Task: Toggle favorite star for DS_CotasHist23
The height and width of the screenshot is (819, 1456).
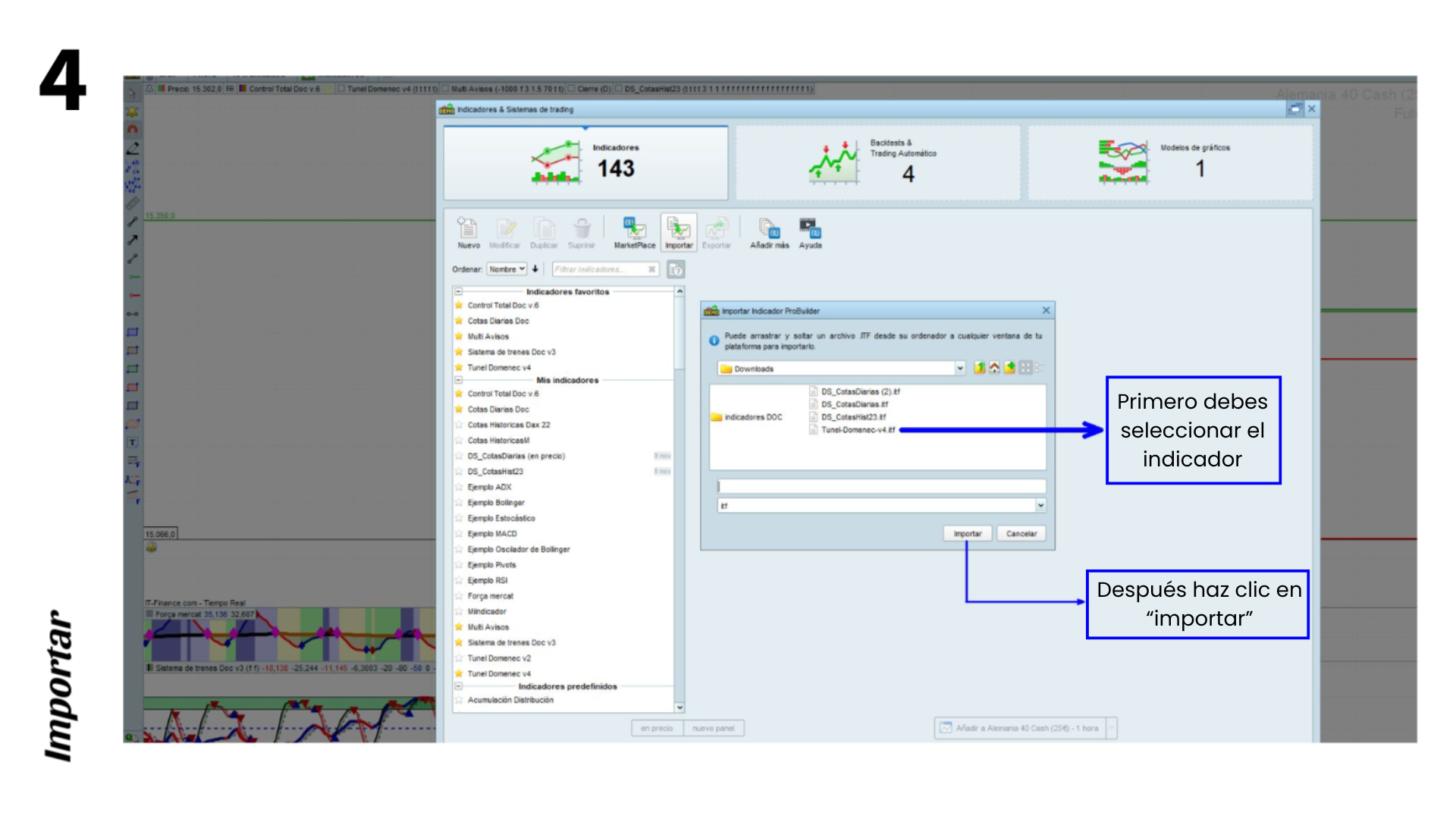Action: (459, 472)
